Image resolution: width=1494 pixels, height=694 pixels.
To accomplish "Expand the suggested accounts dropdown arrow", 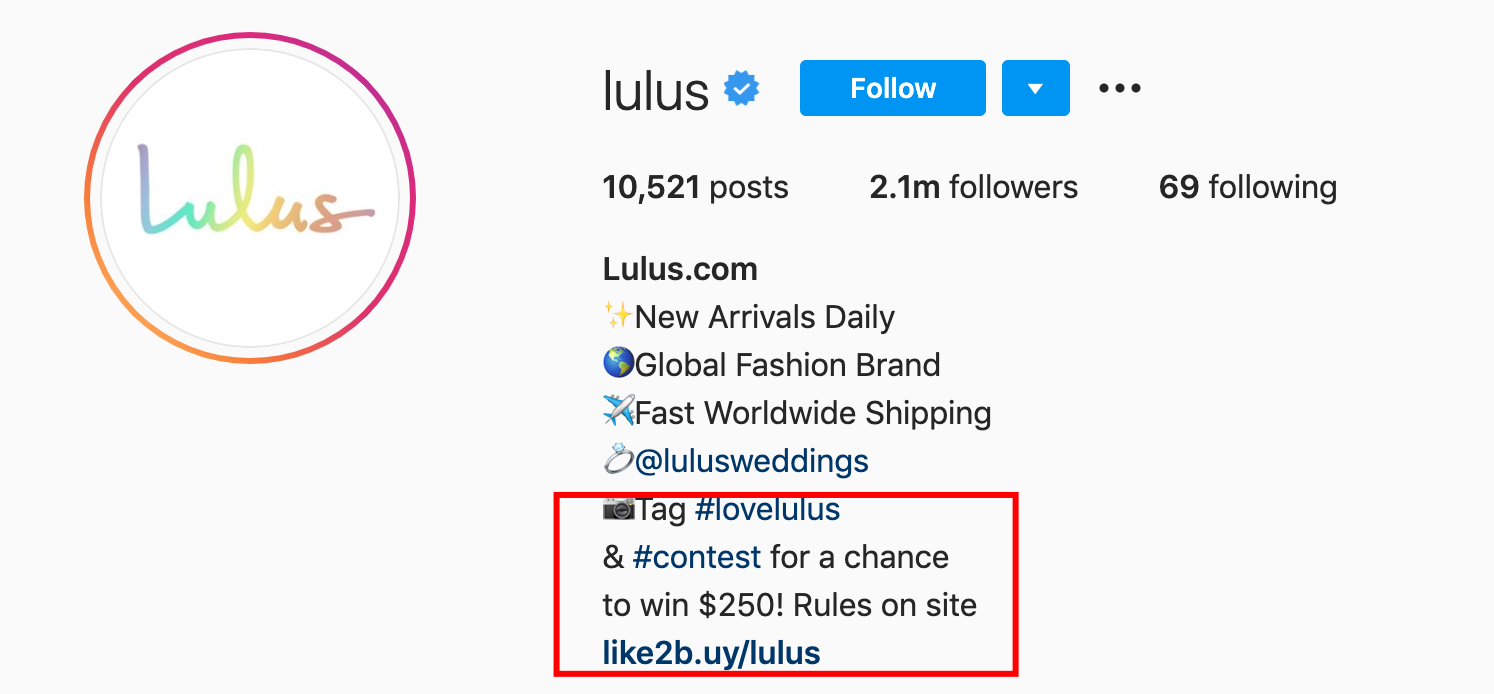I will click(1035, 88).
